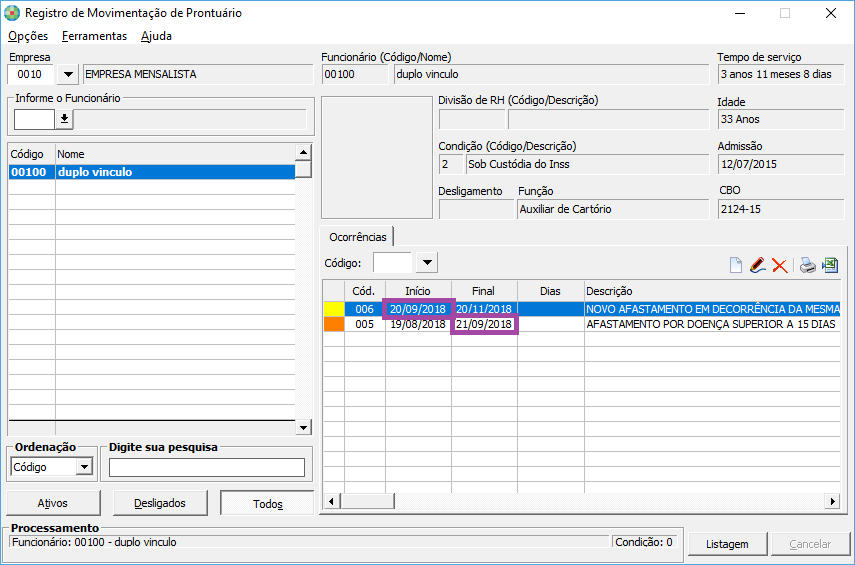Click the Empresa code field 0010
The height and width of the screenshot is (565, 855).
tap(30, 74)
